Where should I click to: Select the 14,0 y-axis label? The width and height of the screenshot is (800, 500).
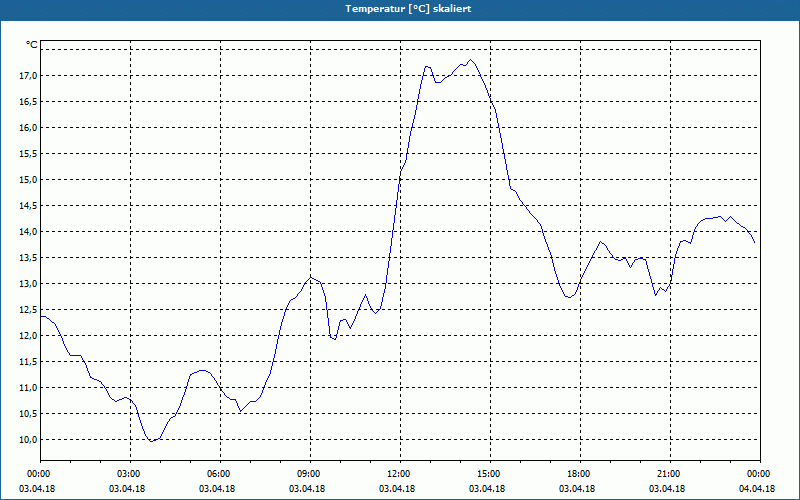click(x=28, y=232)
